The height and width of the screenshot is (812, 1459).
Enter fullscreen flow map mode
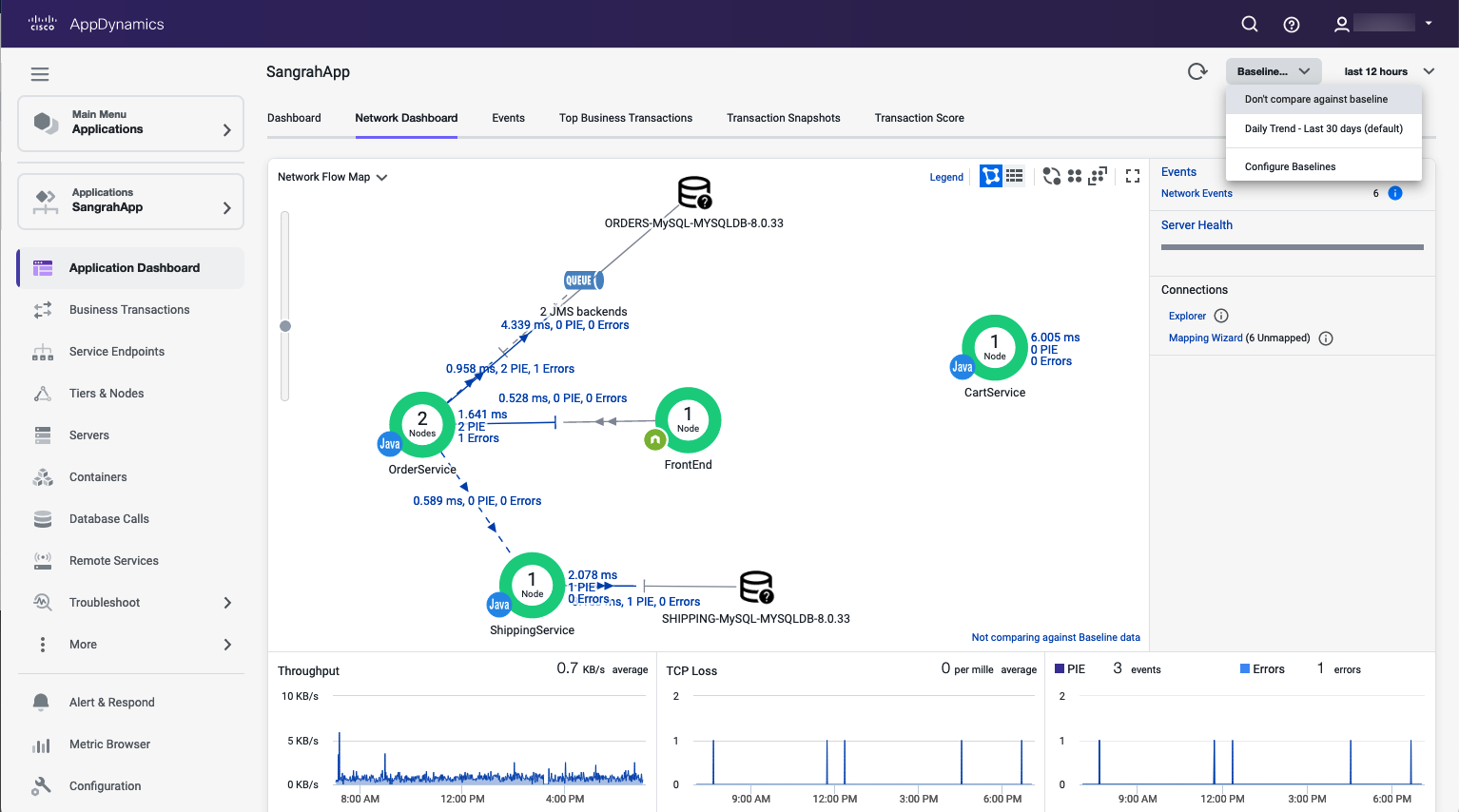pyautogui.click(x=1133, y=176)
